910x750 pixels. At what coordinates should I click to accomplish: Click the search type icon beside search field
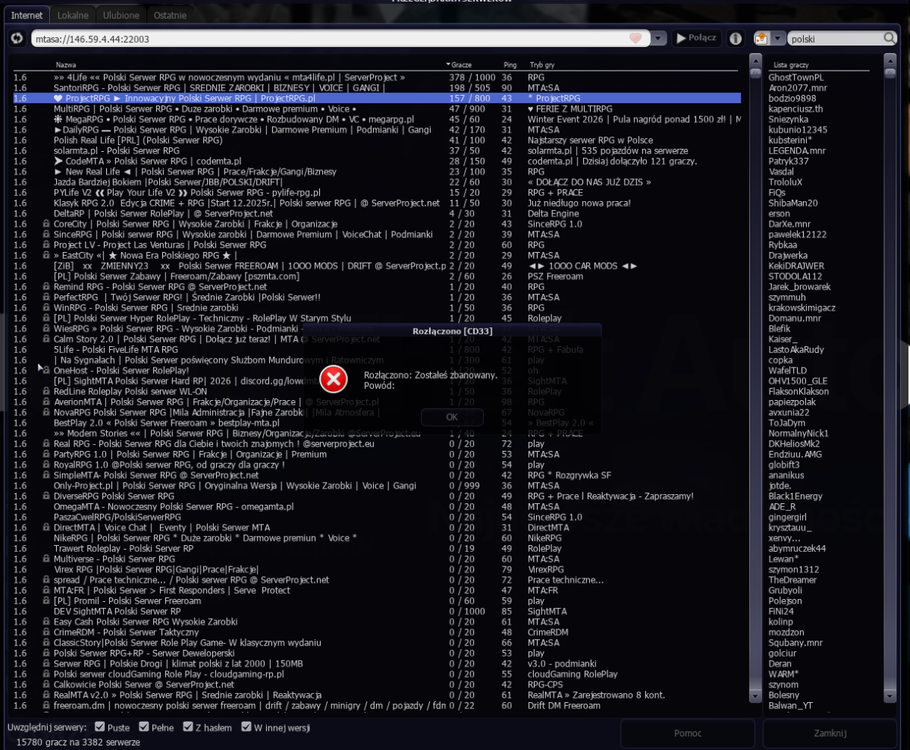pyautogui.click(x=761, y=38)
